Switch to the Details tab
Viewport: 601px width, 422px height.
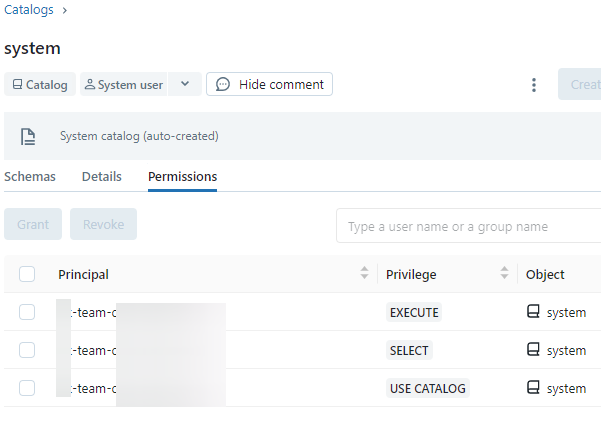click(102, 176)
